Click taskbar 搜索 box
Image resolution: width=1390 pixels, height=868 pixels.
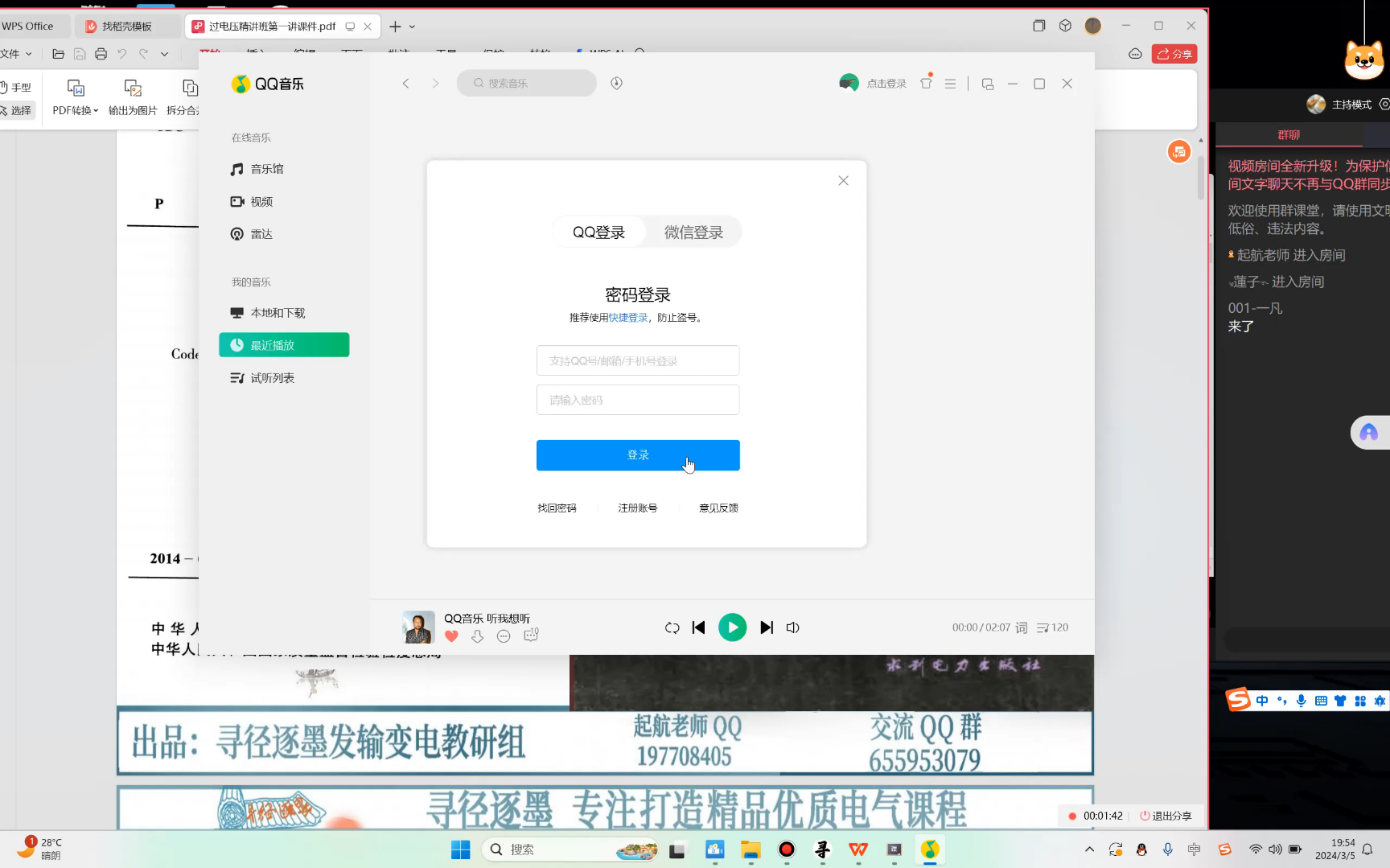click(571, 849)
